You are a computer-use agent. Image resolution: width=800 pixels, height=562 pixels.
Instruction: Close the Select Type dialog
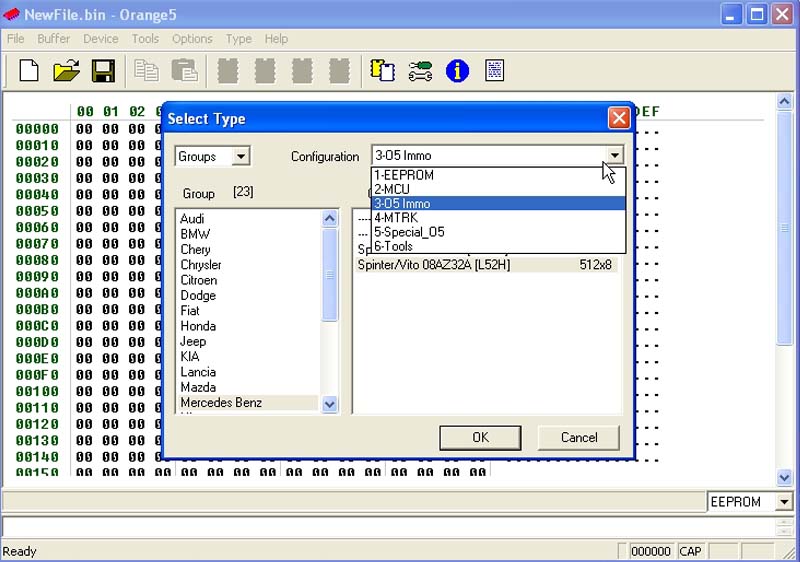618,118
